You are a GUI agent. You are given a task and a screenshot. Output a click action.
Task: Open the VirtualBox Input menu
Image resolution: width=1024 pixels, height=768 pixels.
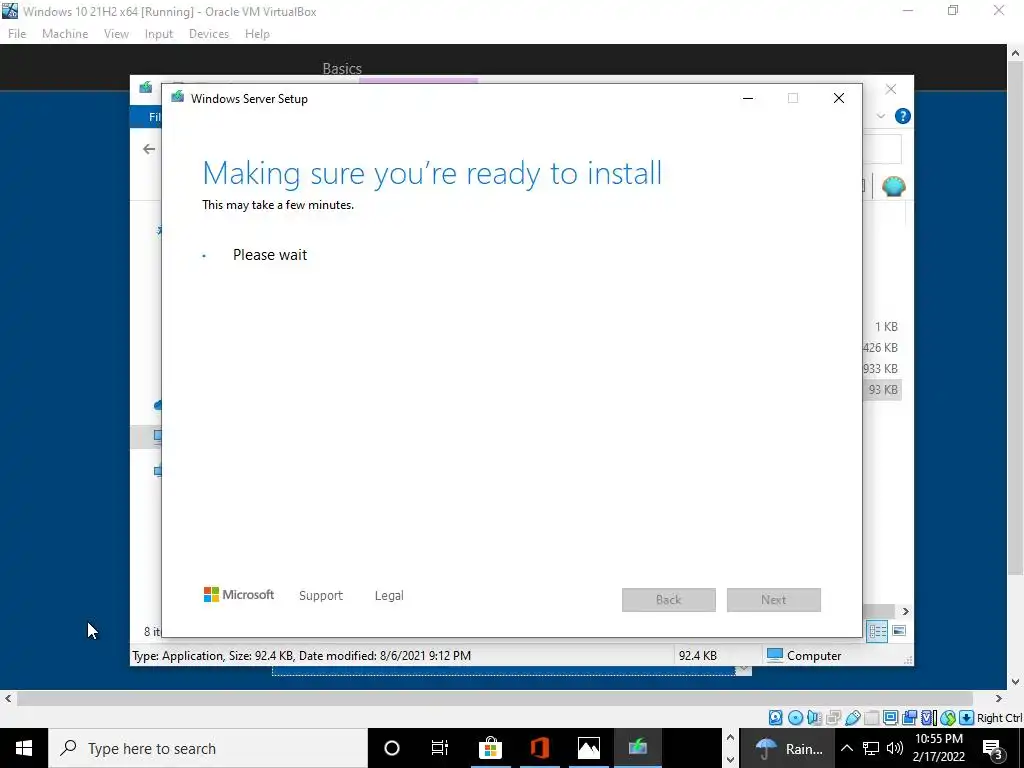tap(159, 34)
